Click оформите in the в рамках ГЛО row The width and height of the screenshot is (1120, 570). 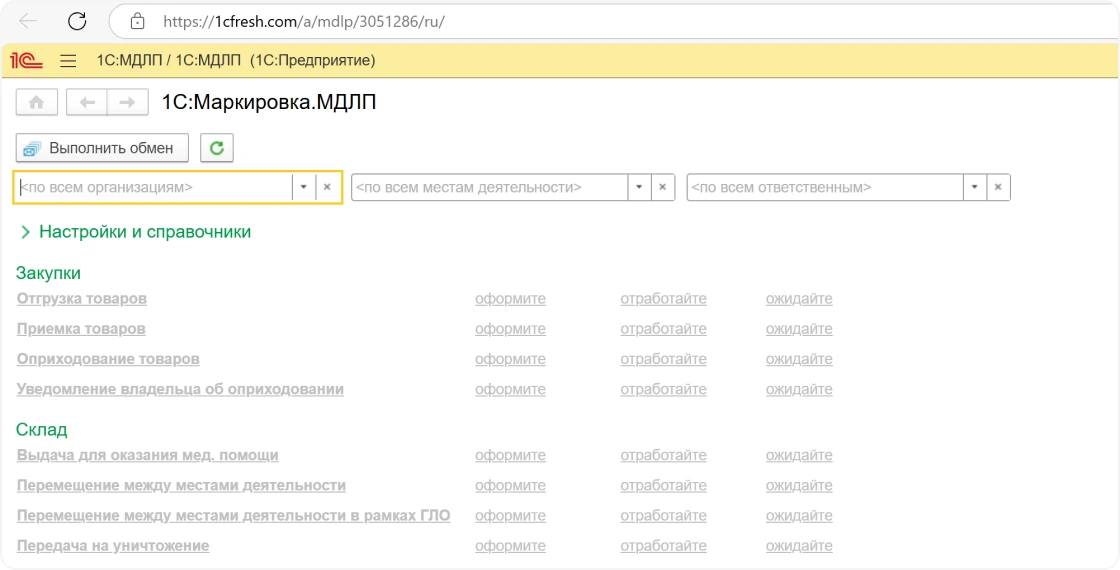pyautogui.click(x=510, y=515)
